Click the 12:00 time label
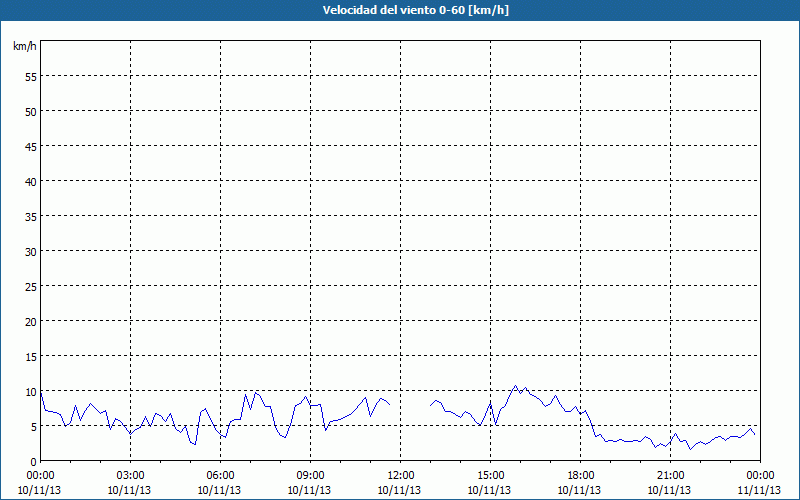800x500 pixels. click(401, 476)
